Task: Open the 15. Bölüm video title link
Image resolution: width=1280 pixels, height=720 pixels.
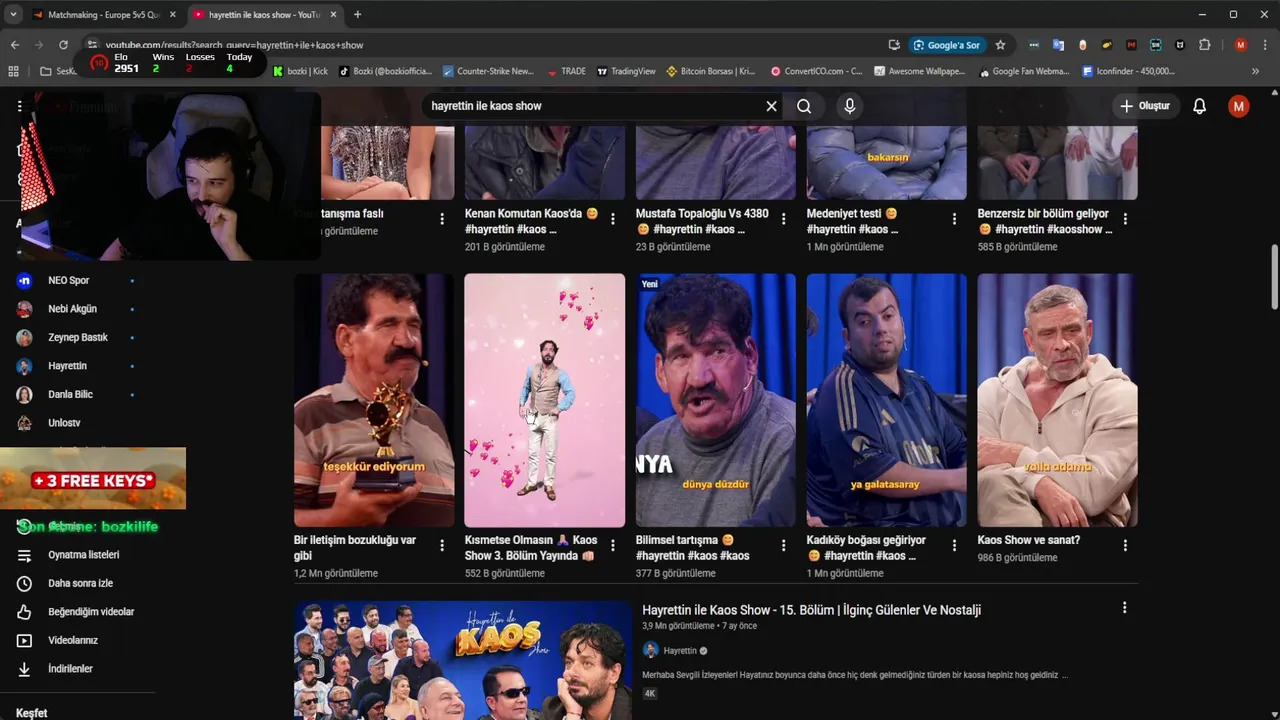Action: pyautogui.click(x=811, y=610)
